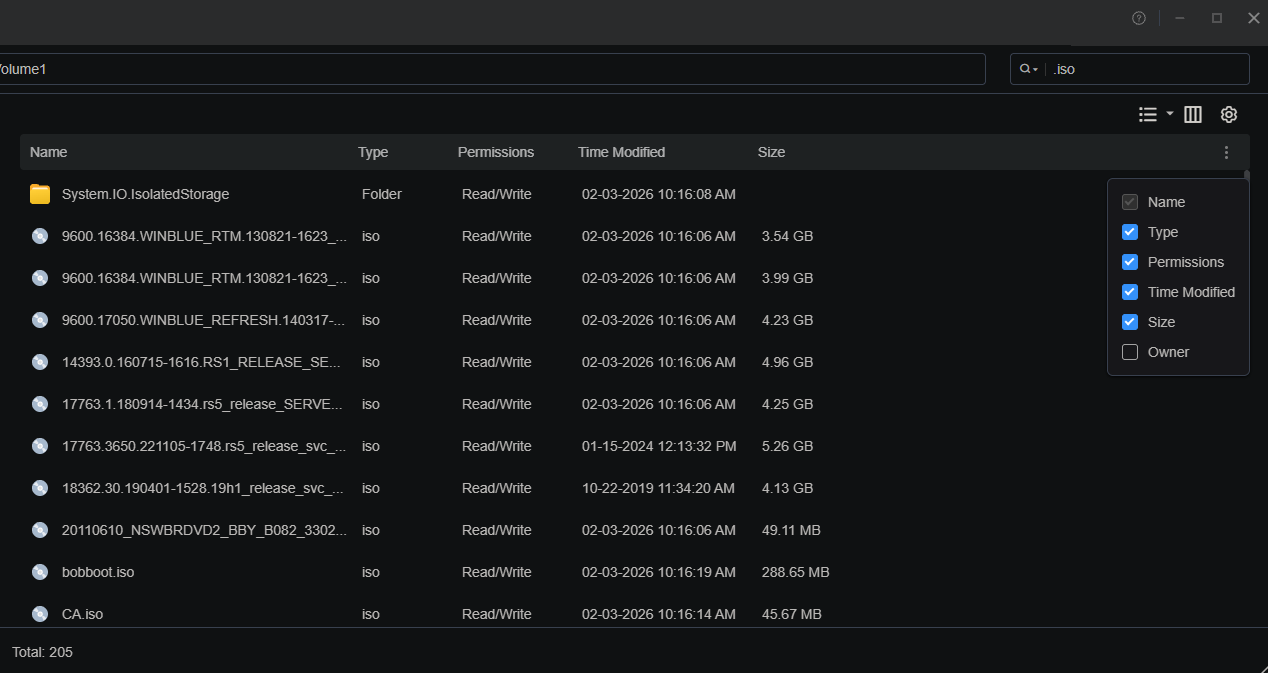Uncheck the Permissions column checkbox
The image size is (1268, 673).
click(x=1130, y=262)
